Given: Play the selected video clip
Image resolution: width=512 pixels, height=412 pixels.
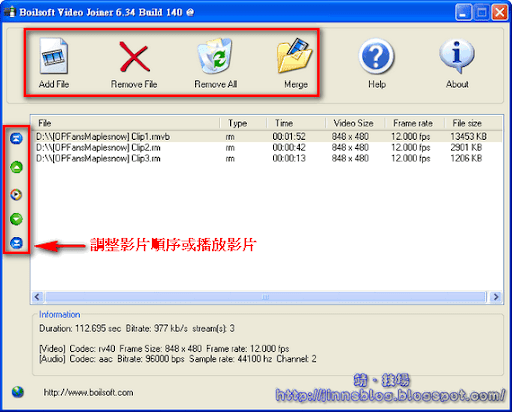Looking at the screenshot, I should [x=16, y=194].
